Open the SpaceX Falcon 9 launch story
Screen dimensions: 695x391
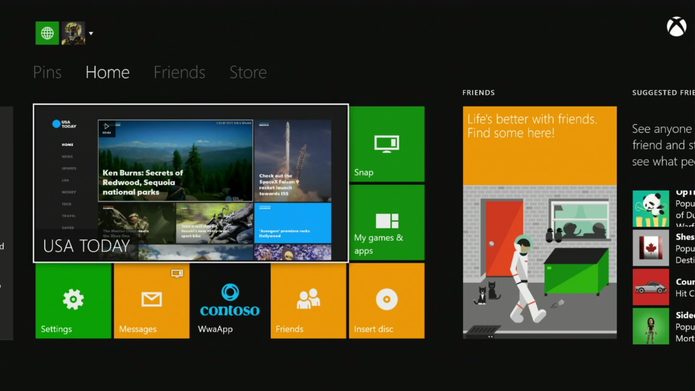293,160
